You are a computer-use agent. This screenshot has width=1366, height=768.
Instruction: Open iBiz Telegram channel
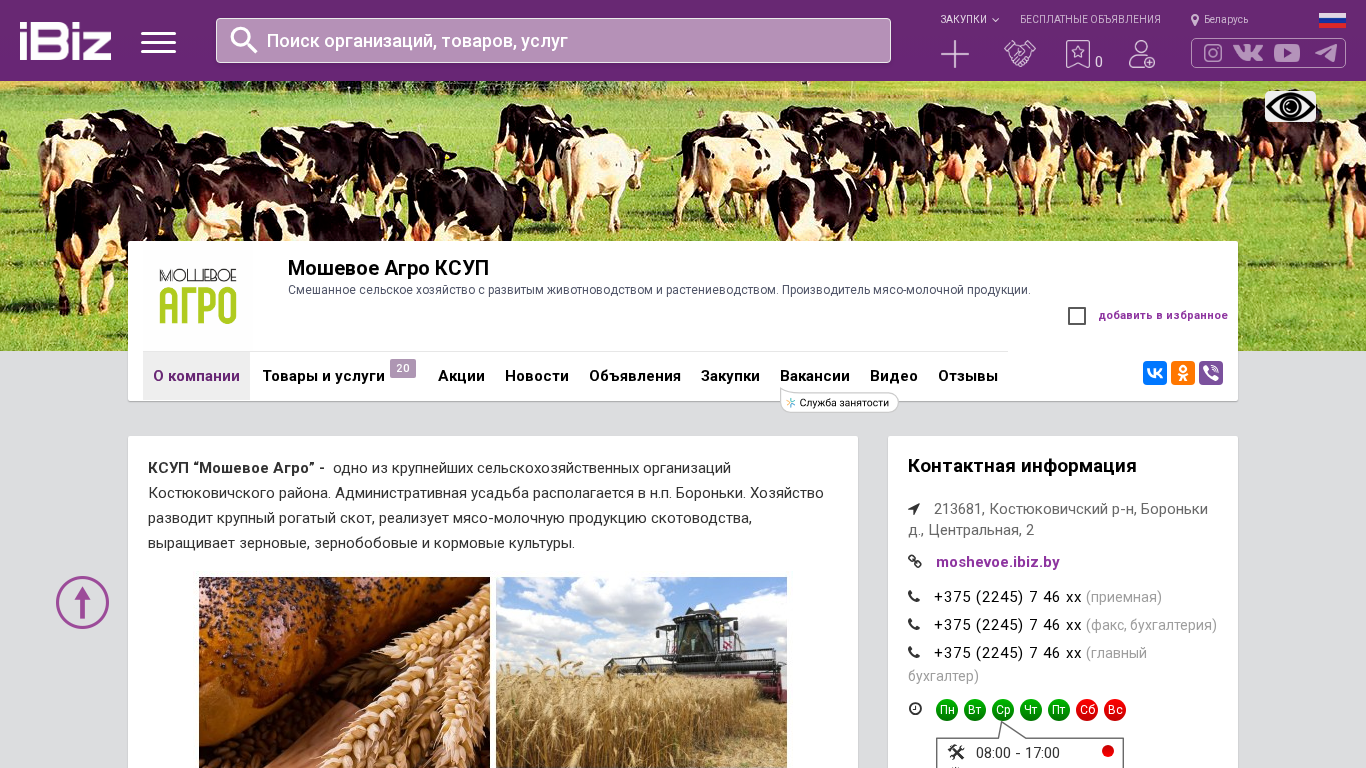coord(1326,53)
